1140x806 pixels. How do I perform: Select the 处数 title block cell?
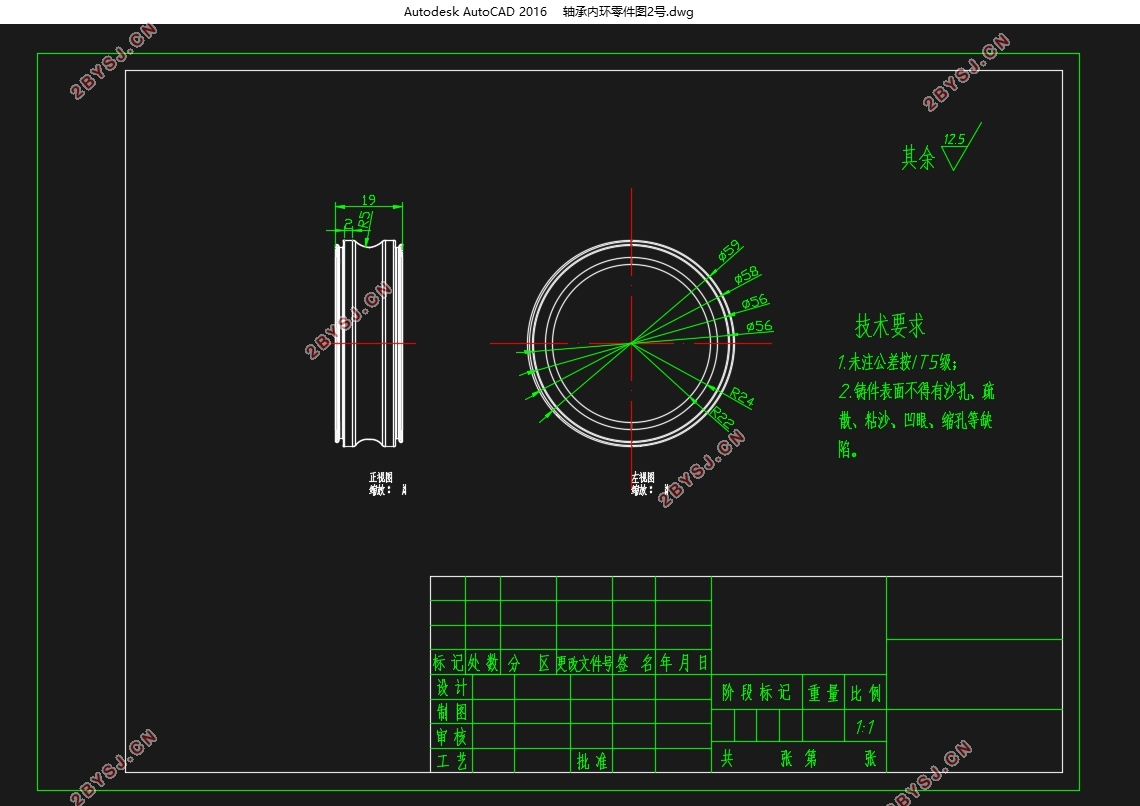[483, 663]
